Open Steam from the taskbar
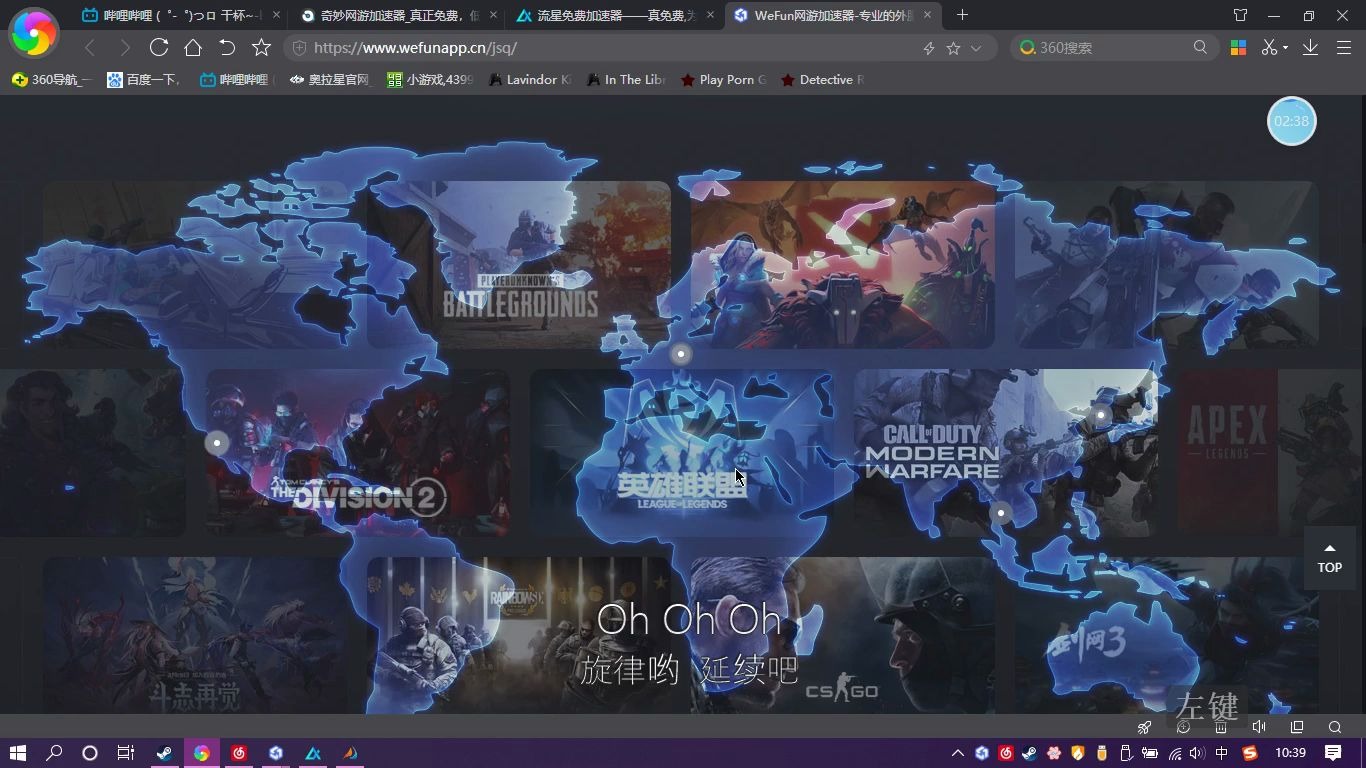 click(163, 753)
